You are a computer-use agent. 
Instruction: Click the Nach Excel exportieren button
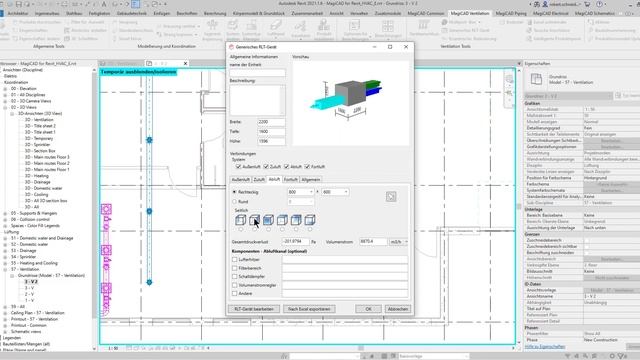[x=309, y=309]
